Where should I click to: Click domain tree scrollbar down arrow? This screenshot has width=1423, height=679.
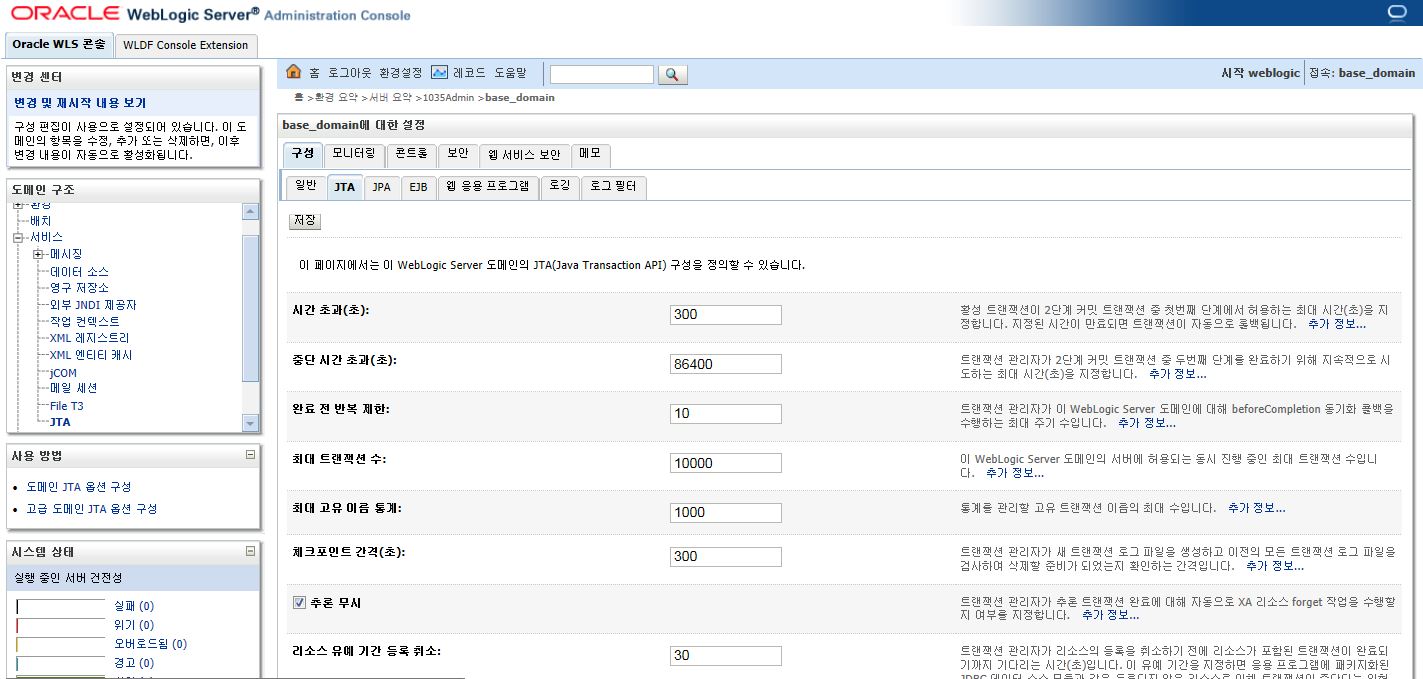250,424
